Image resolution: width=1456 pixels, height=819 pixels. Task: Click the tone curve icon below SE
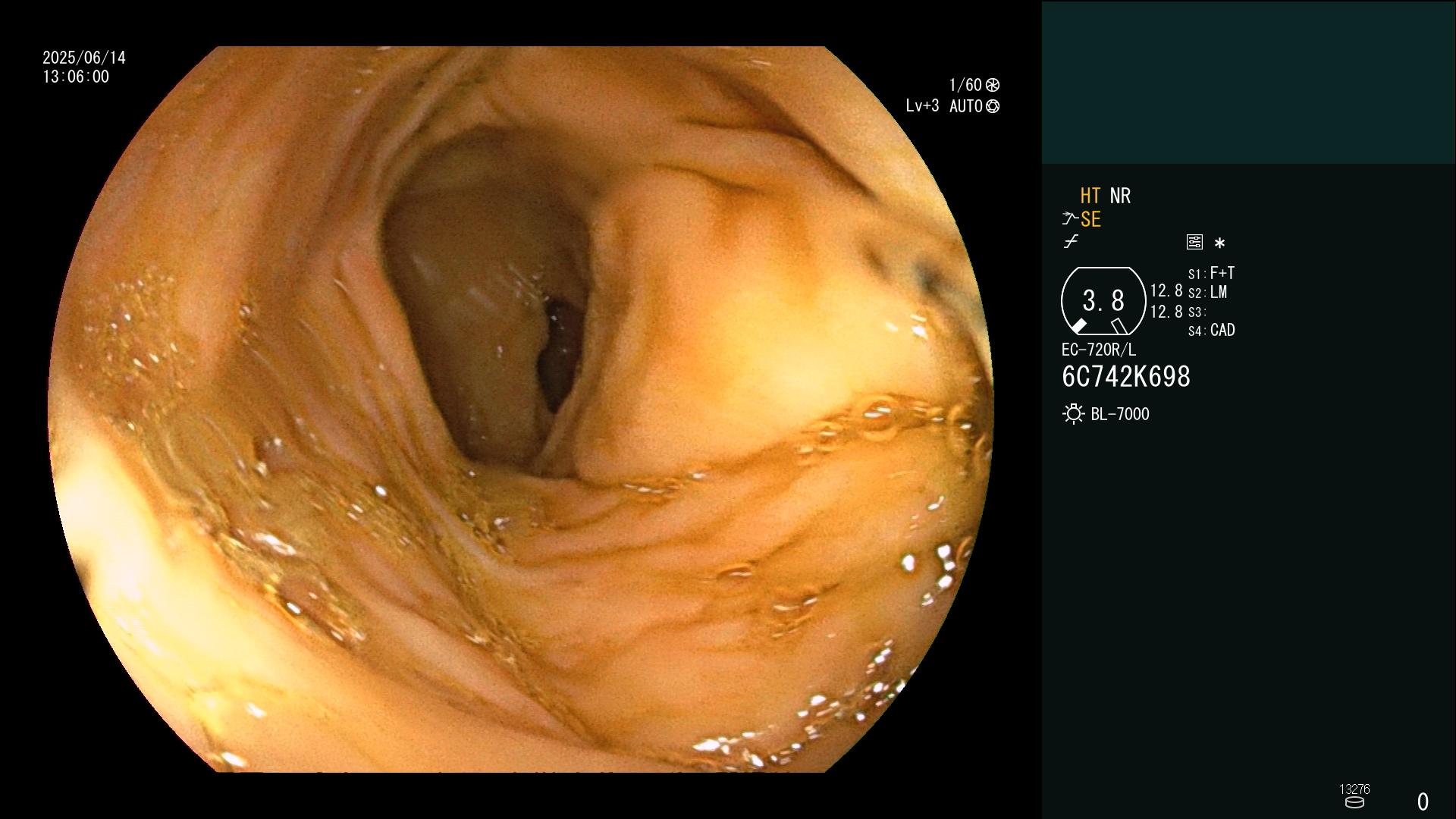[1071, 242]
